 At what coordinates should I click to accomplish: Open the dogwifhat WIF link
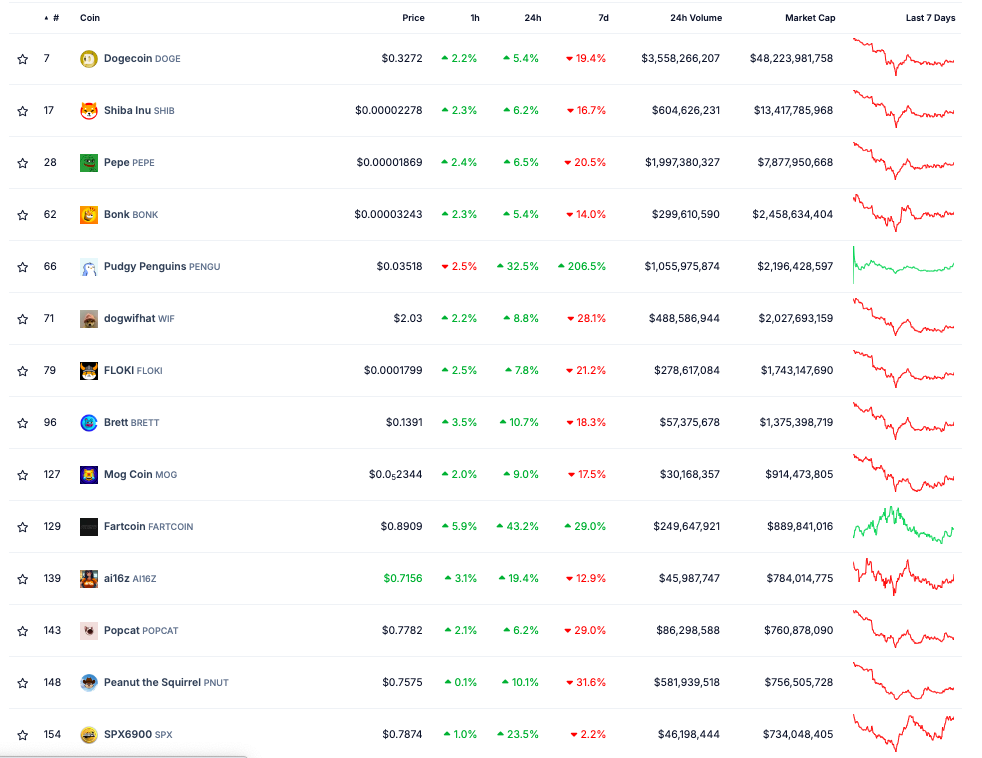(139, 319)
